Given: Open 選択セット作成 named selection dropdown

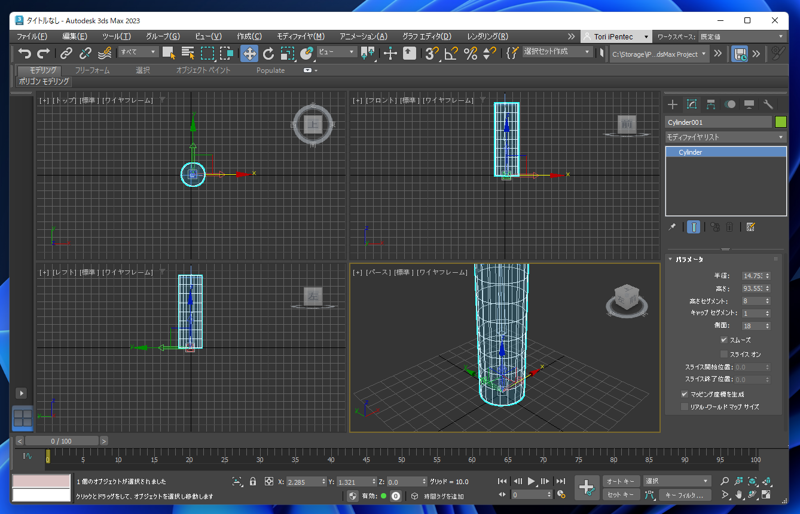Looking at the screenshot, I should 557,52.
